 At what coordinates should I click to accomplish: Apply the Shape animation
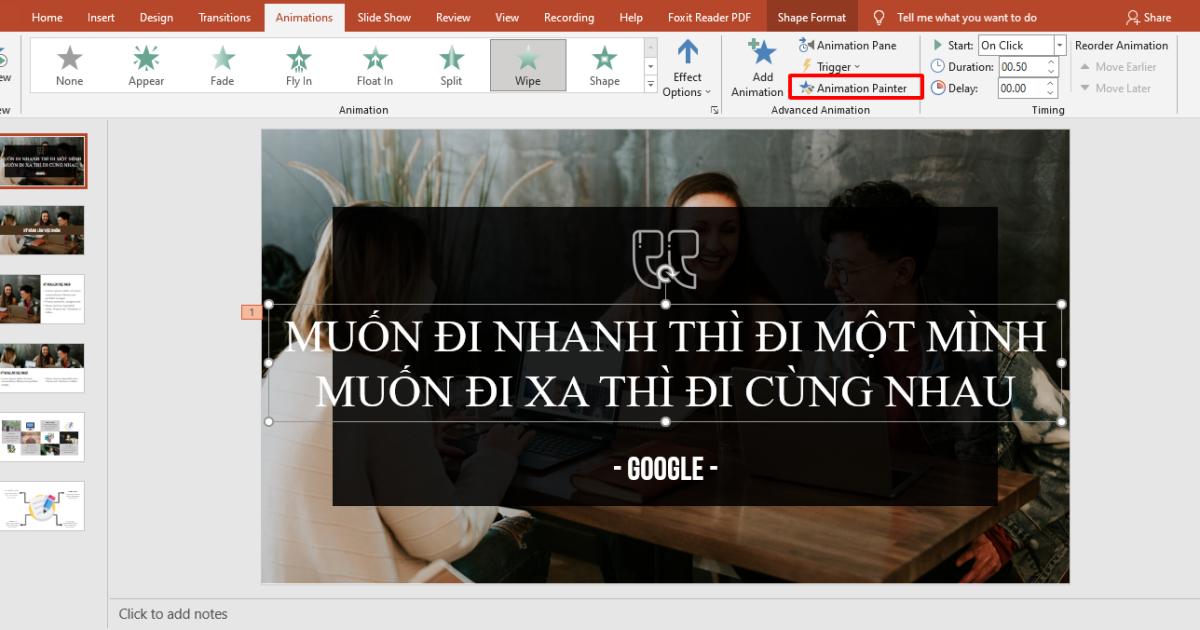604,64
